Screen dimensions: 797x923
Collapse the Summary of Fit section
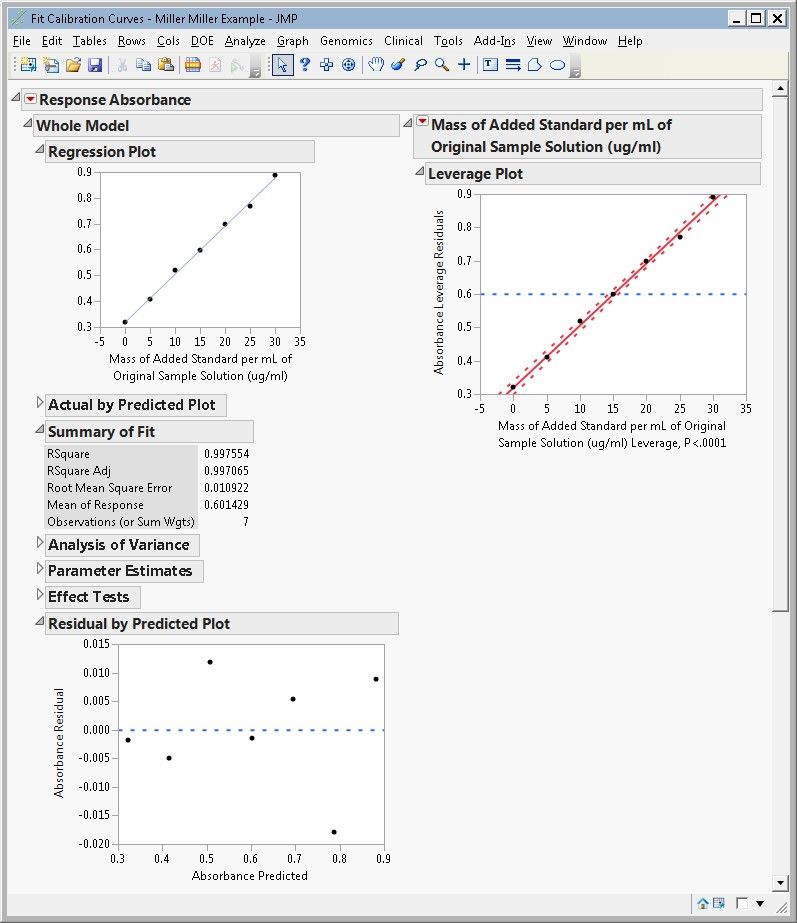coord(39,429)
